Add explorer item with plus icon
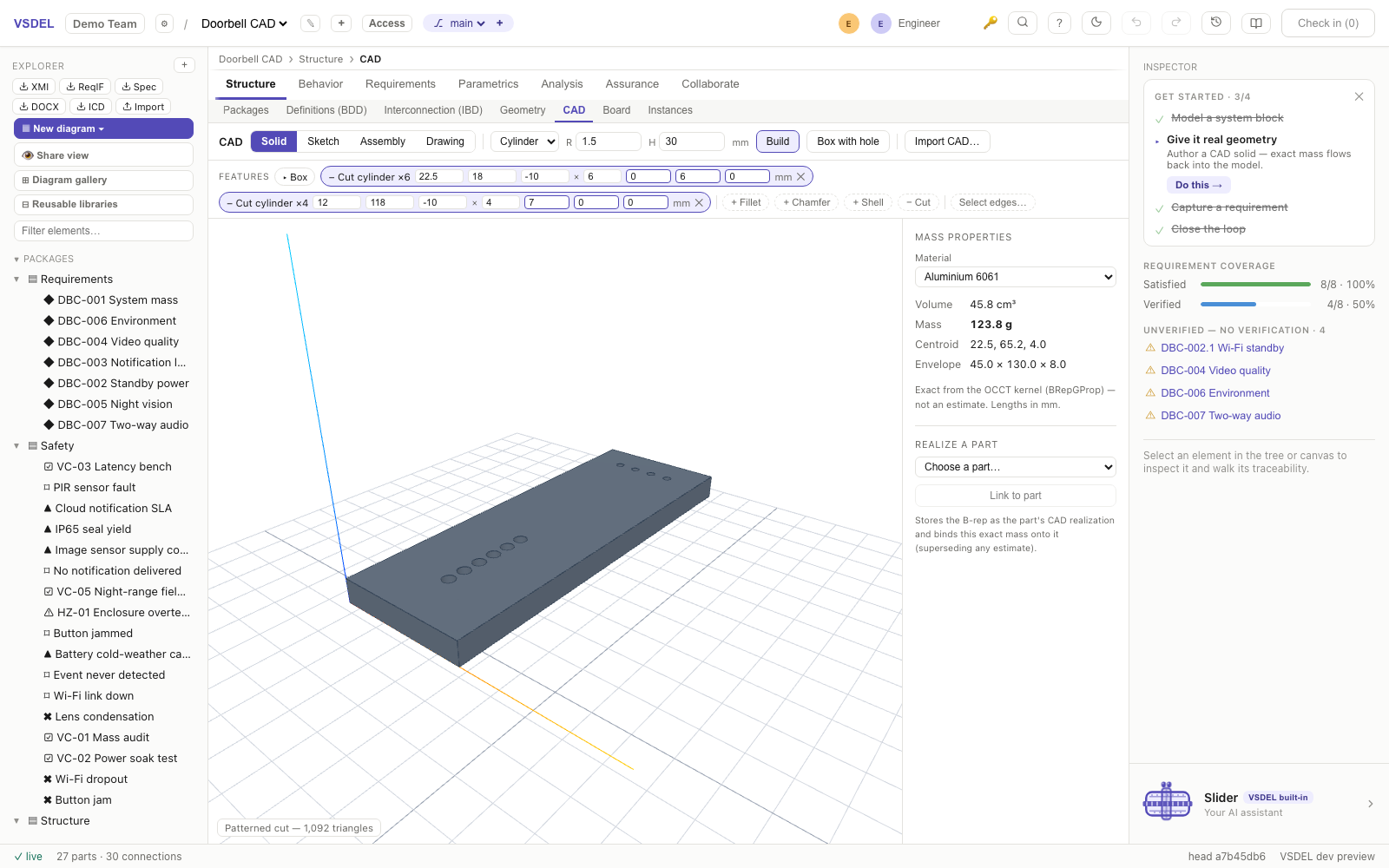The image size is (1389, 868). (184, 65)
